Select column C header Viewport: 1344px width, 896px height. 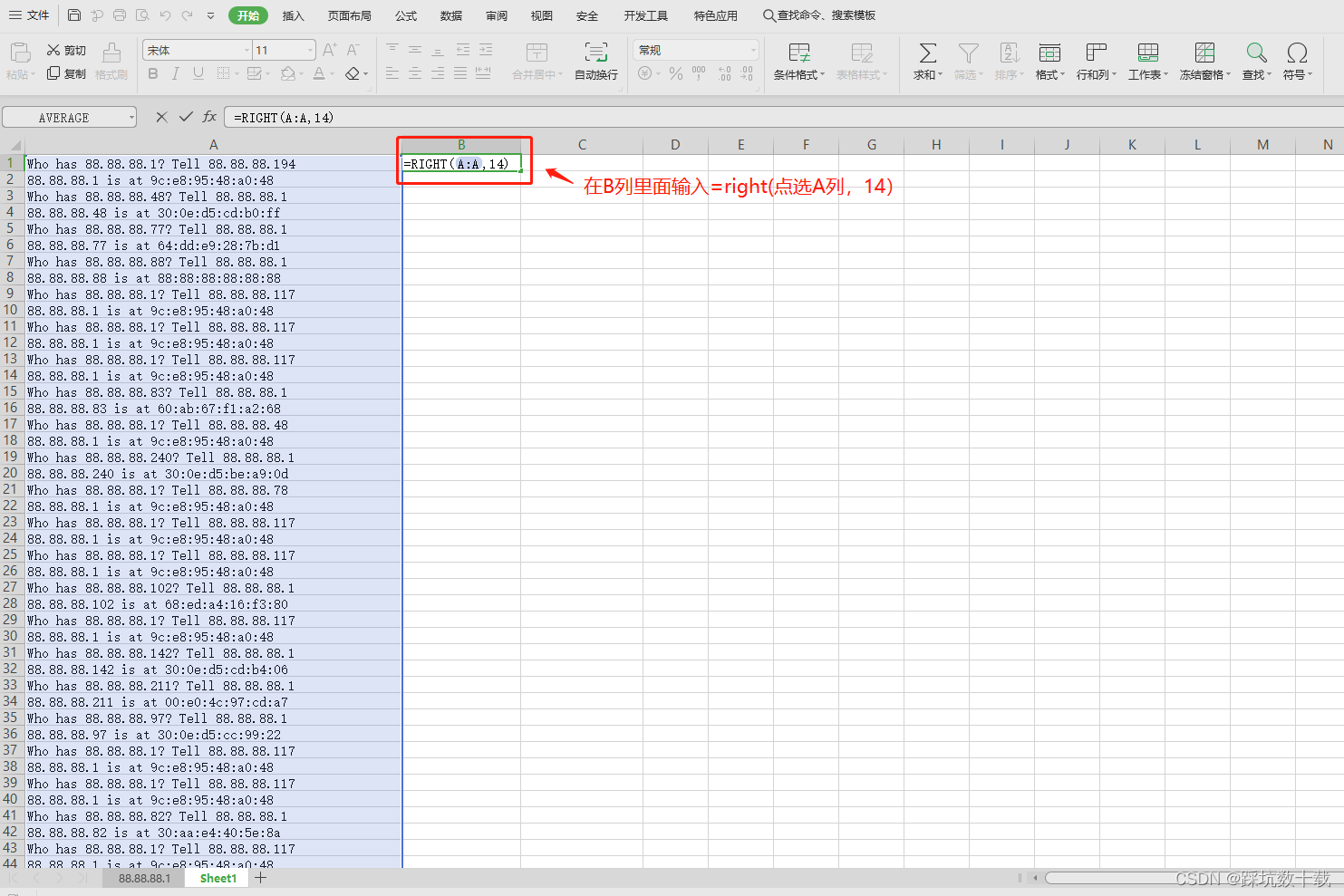point(582,144)
